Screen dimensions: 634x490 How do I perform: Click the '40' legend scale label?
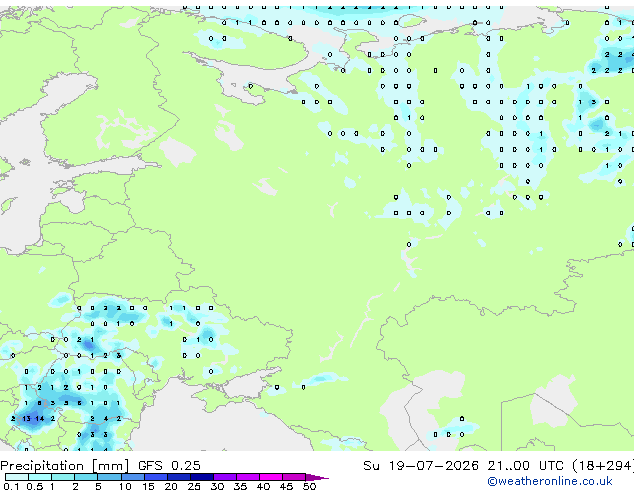point(263,486)
